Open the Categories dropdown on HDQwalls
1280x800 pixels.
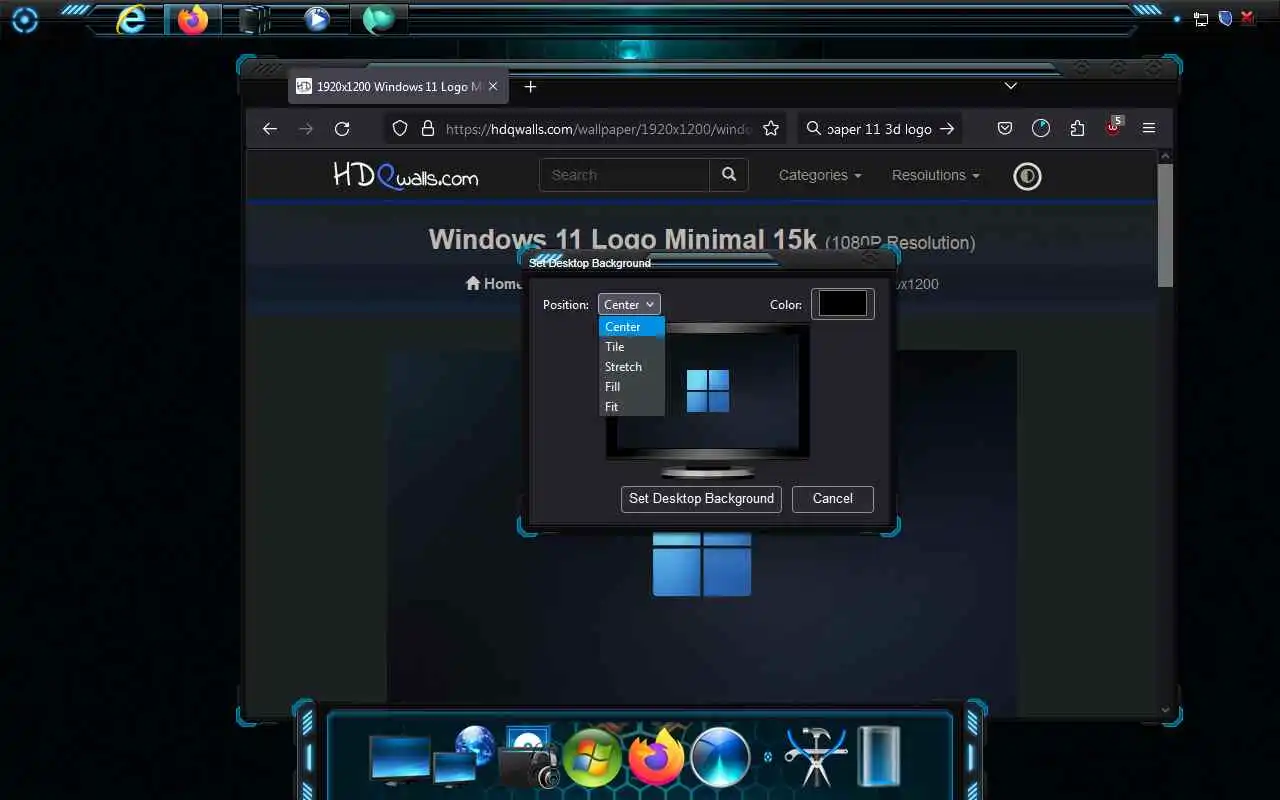(820, 175)
